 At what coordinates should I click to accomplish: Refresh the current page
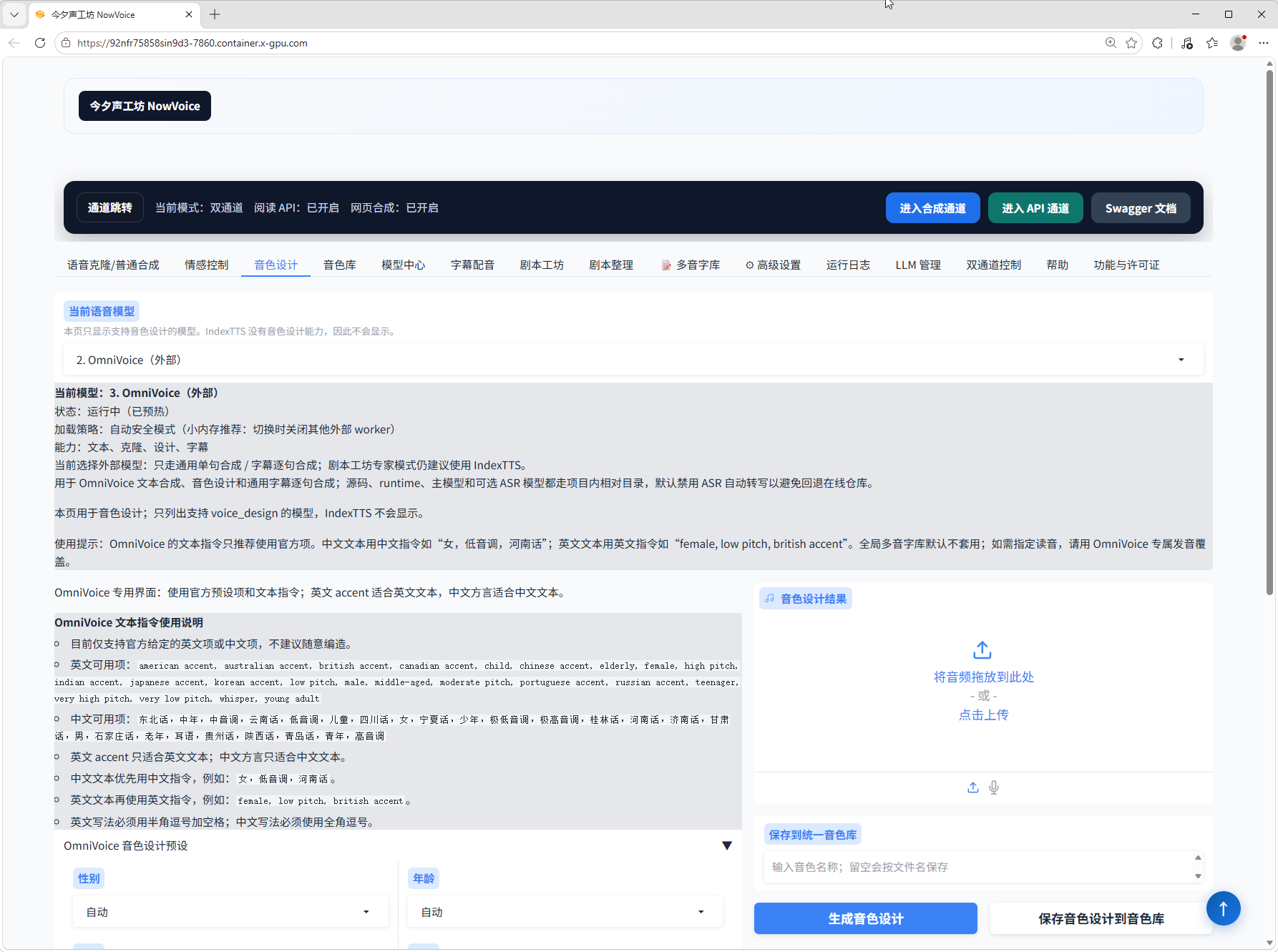pyautogui.click(x=40, y=43)
